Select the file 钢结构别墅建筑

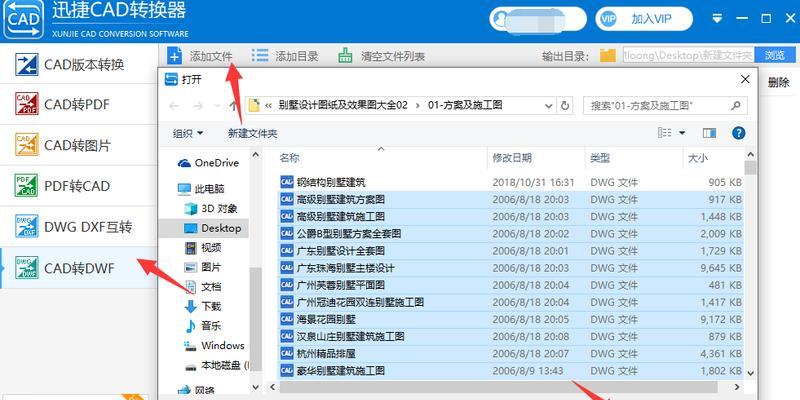[x=510, y=182]
